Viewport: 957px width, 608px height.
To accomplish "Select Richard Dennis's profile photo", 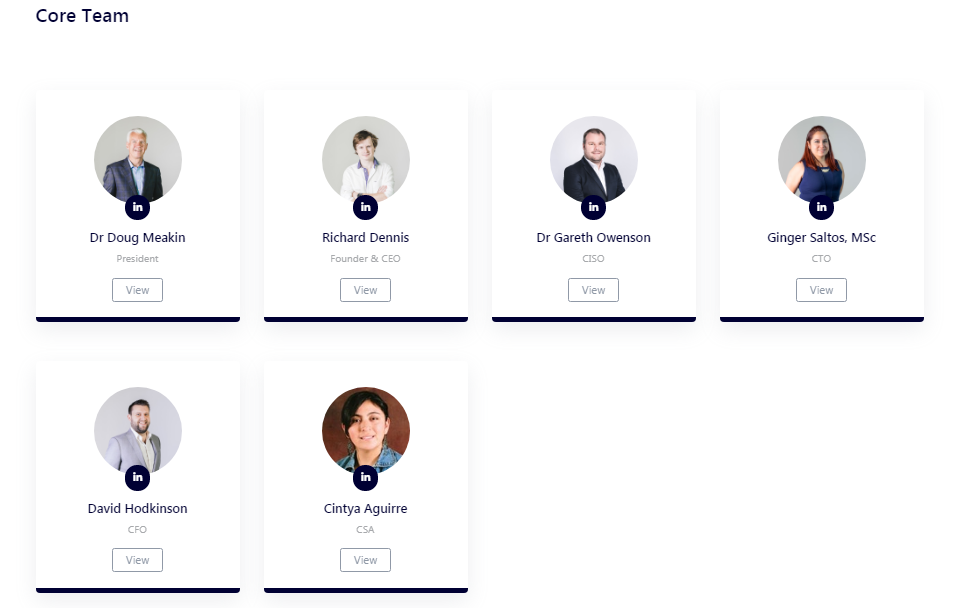I will click(366, 159).
